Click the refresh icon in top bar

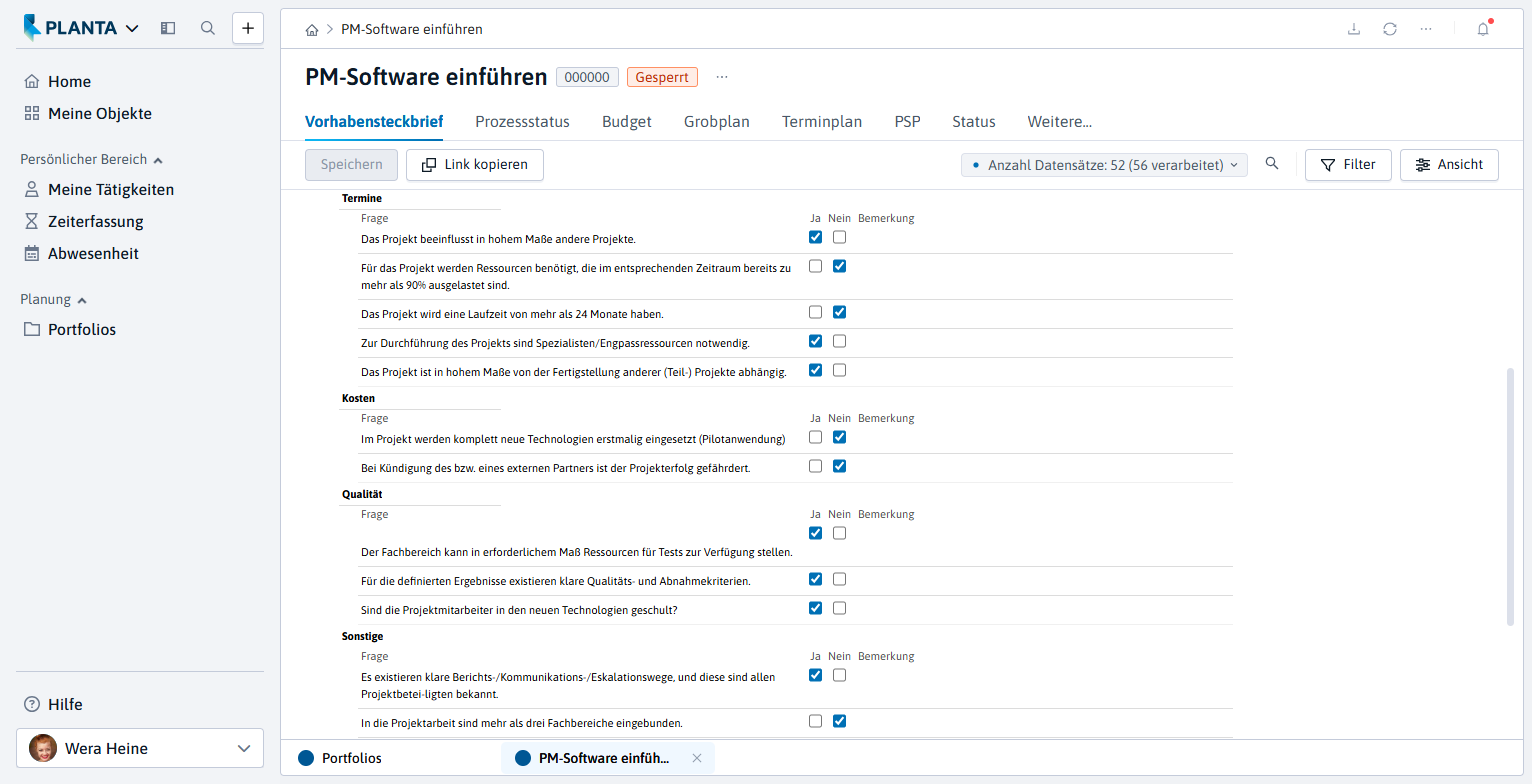pos(1390,29)
